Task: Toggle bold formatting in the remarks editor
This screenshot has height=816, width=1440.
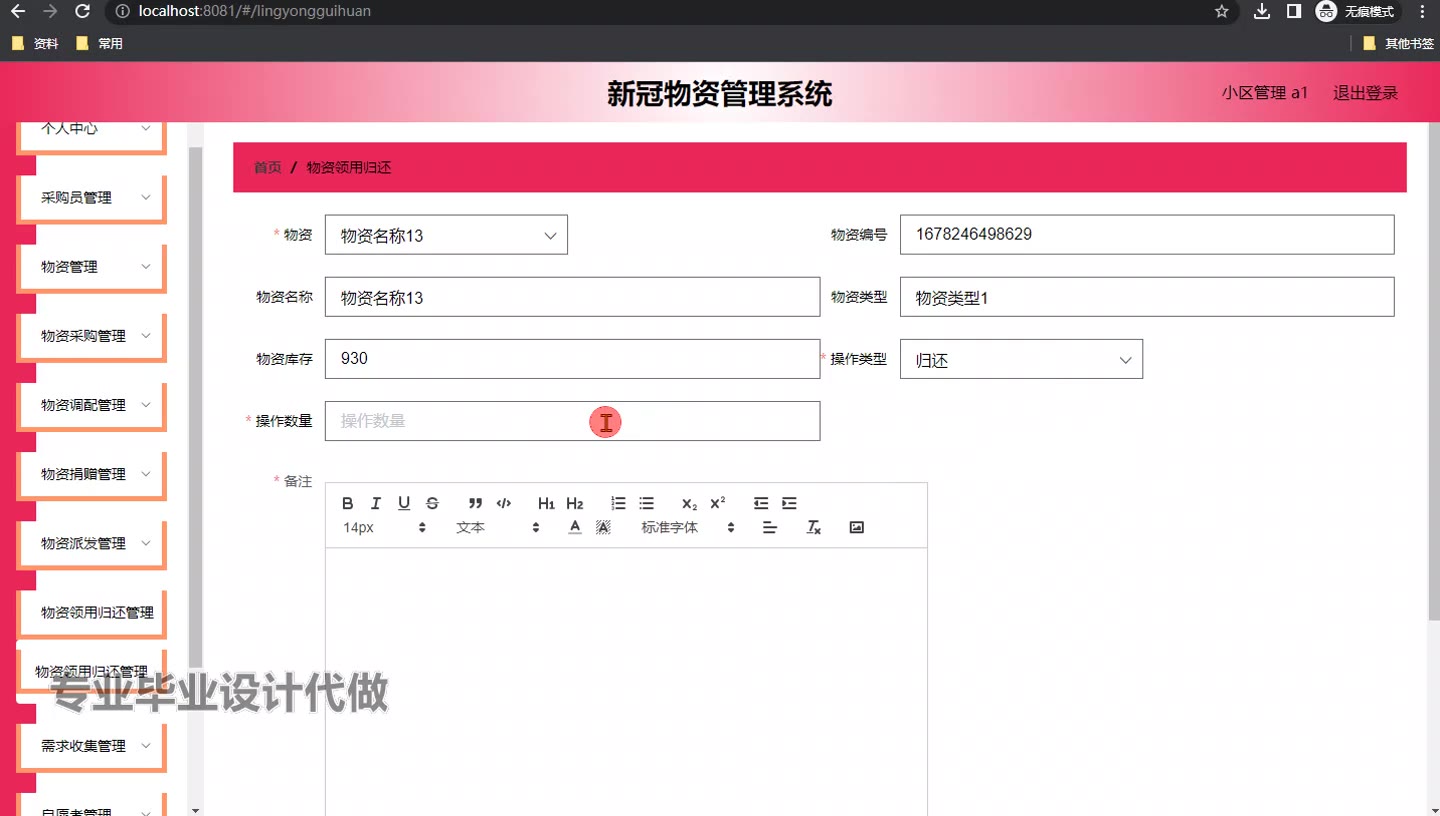Action: pyautogui.click(x=348, y=503)
